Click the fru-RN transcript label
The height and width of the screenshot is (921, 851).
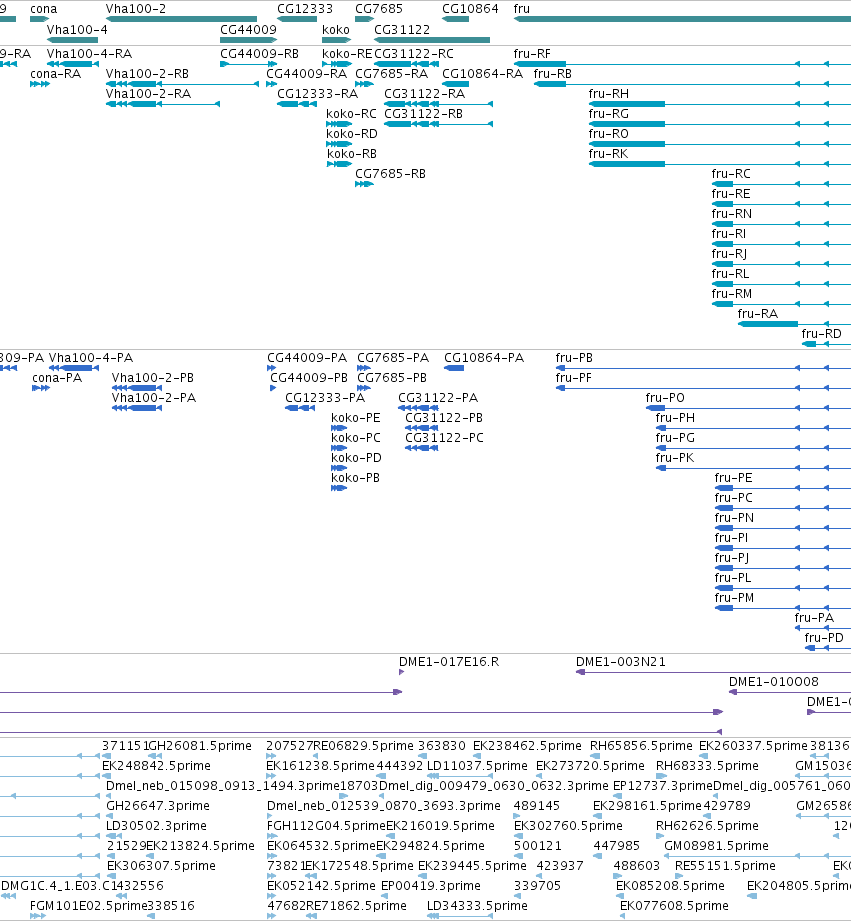pyautogui.click(x=731, y=213)
